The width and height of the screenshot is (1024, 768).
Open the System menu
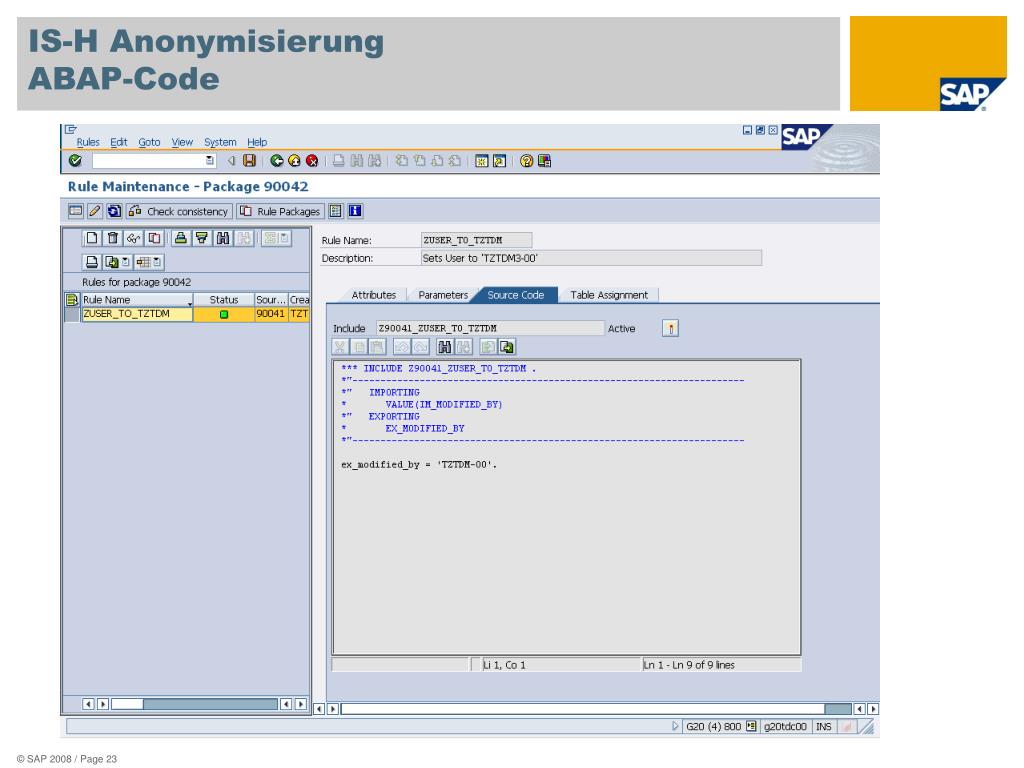tap(220, 142)
